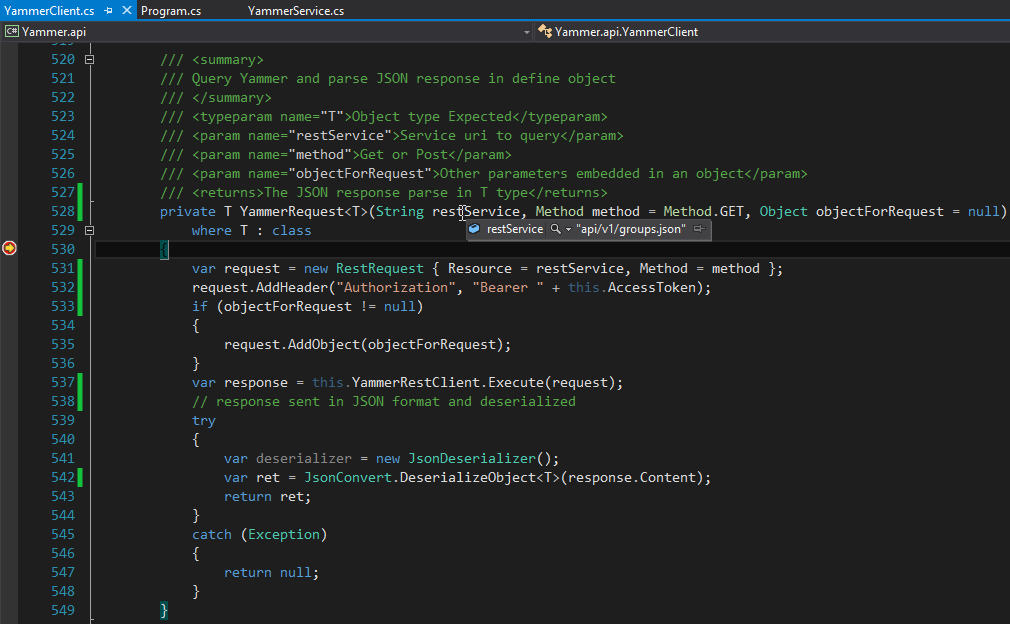Click the RestRequest type name on line 531
The height and width of the screenshot is (624, 1010).
pyautogui.click(x=379, y=268)
